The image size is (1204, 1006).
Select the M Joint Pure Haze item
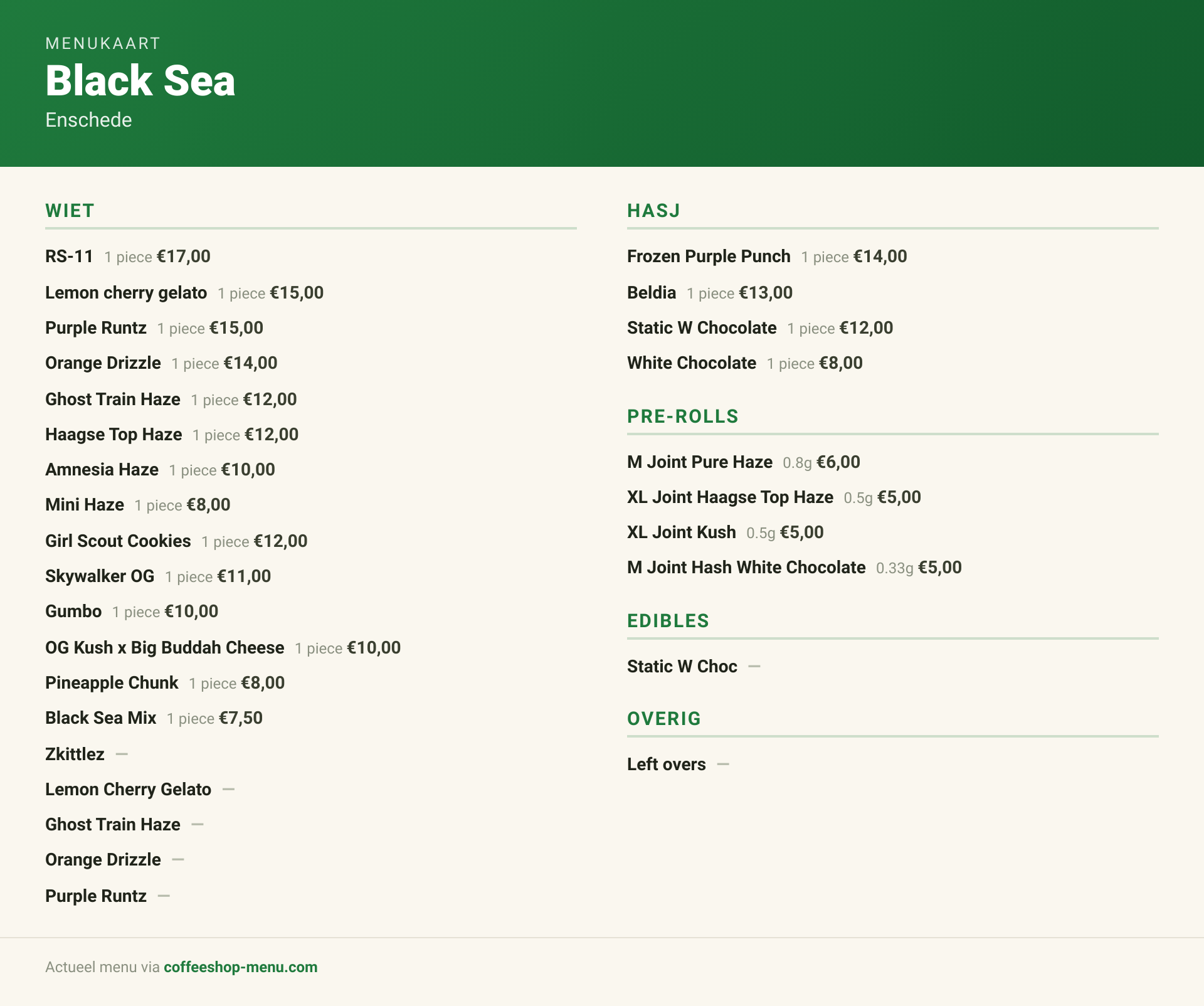744,462
